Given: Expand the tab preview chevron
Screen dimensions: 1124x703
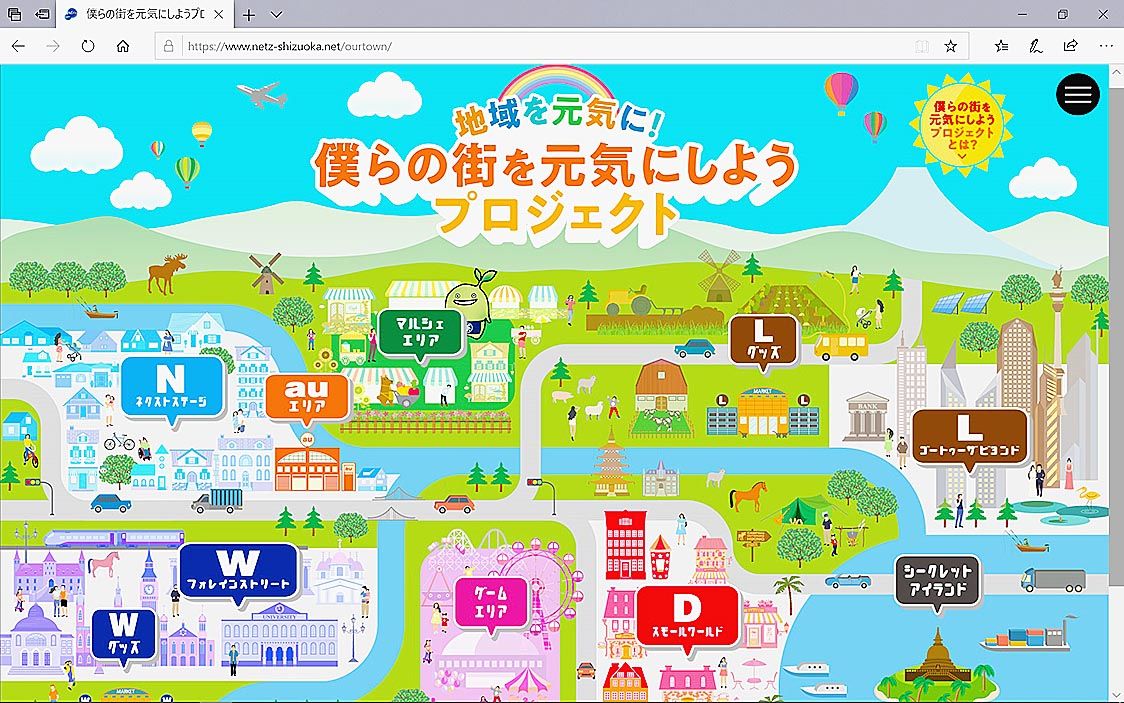Looking at the screenshot, I should coord(277,15).
